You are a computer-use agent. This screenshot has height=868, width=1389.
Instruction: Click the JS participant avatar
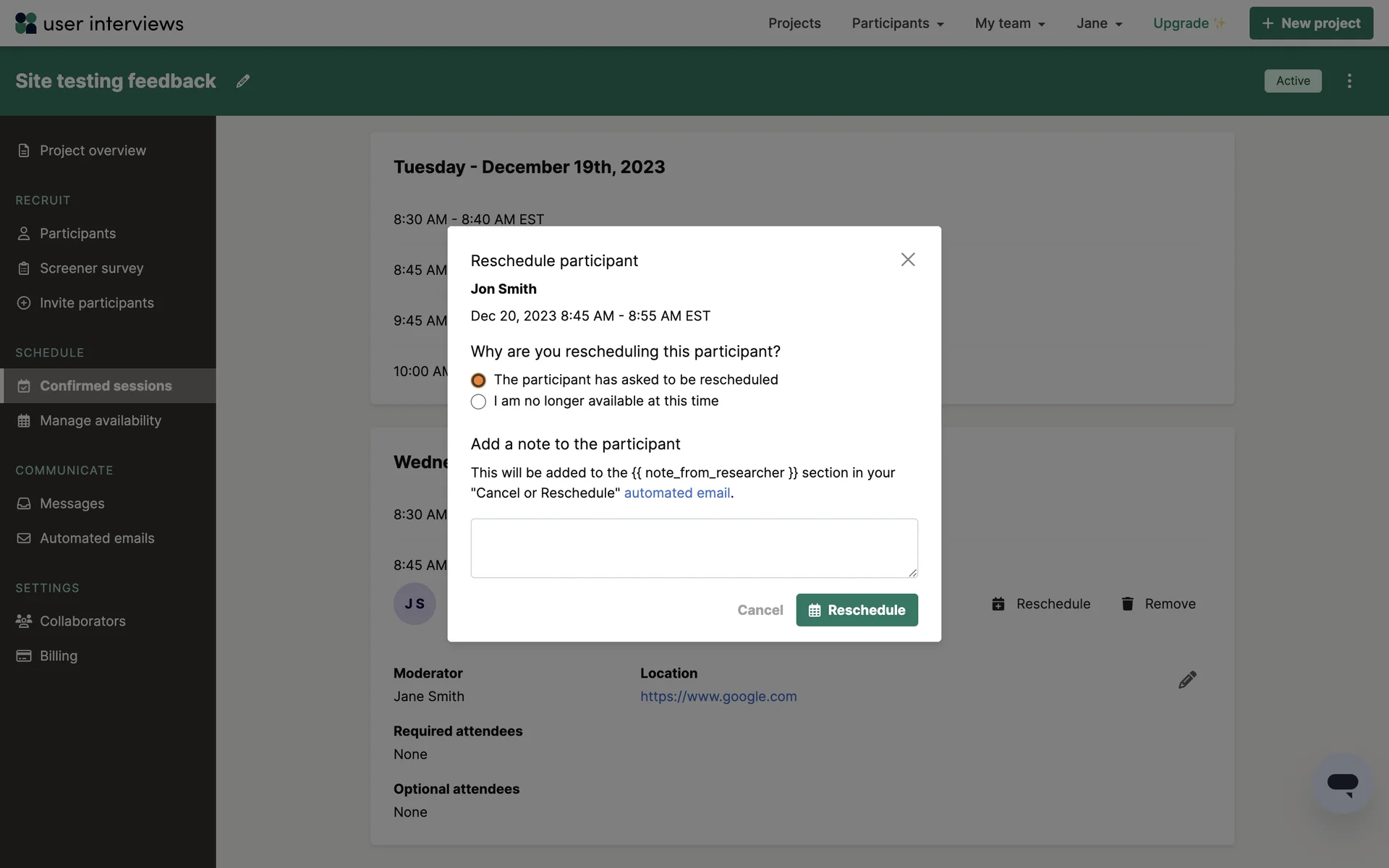pos(415,604)
